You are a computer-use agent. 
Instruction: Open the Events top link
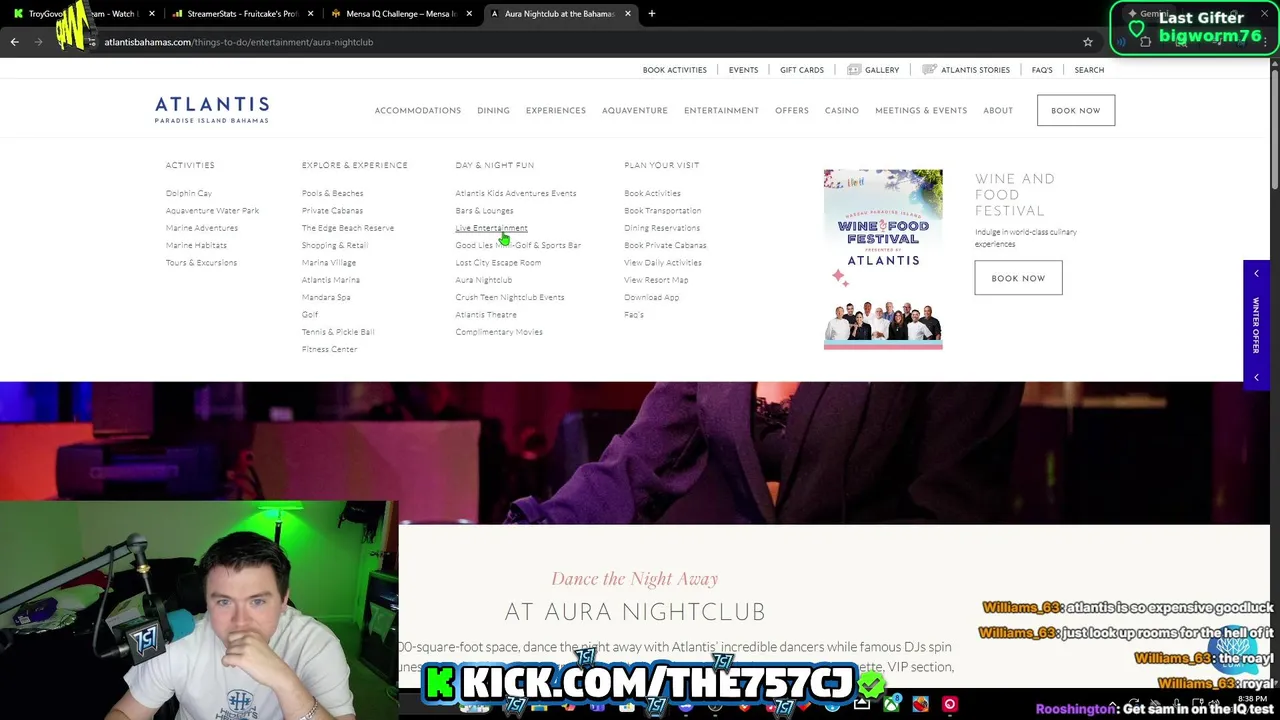743,70
